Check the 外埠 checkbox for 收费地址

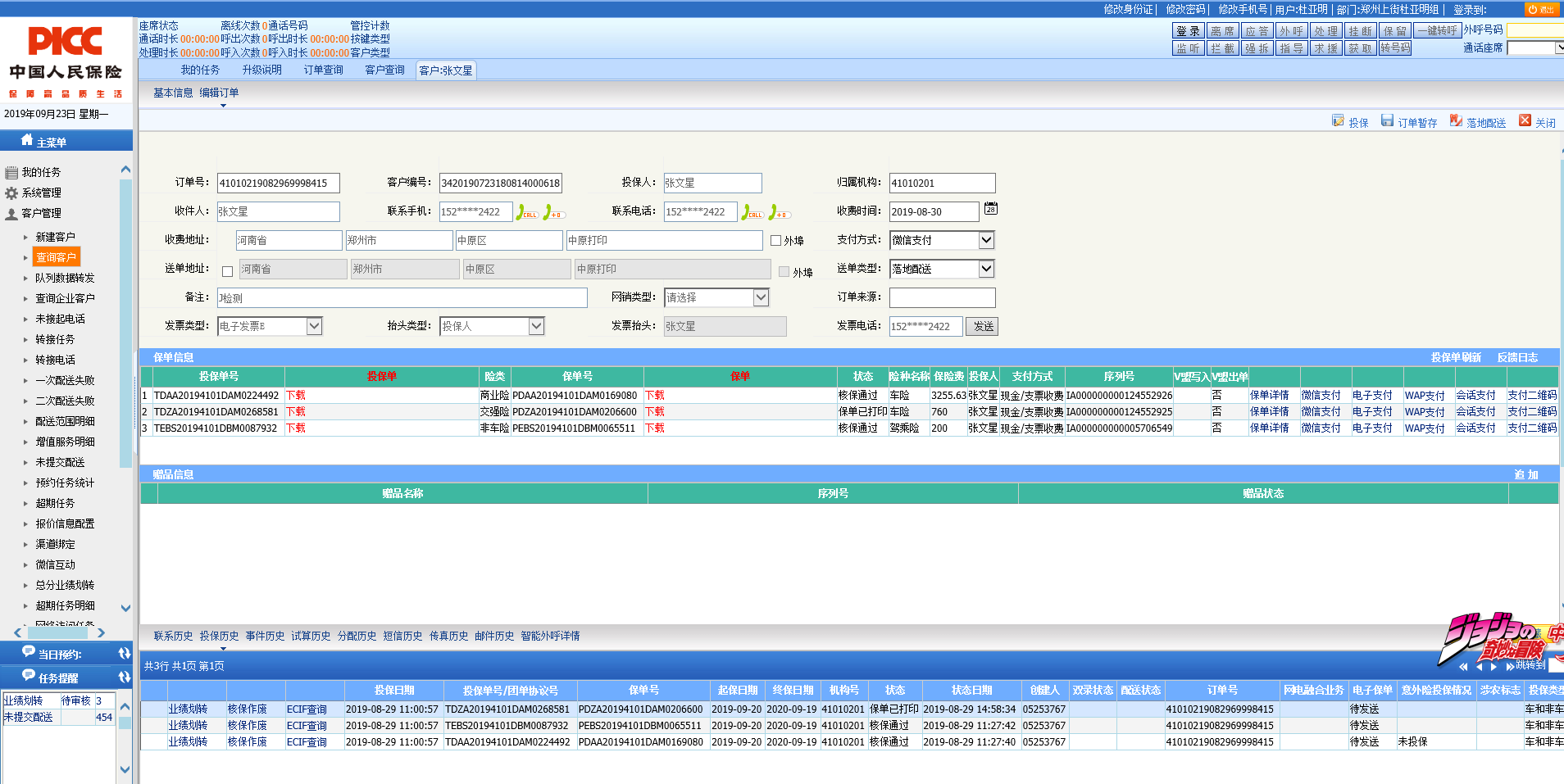tap(775, 241)
